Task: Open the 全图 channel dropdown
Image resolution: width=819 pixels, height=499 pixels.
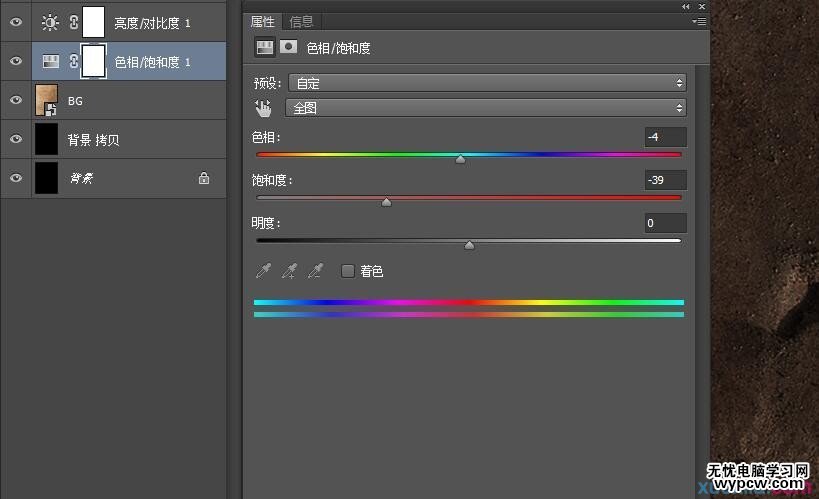Action: pos(487,108)
